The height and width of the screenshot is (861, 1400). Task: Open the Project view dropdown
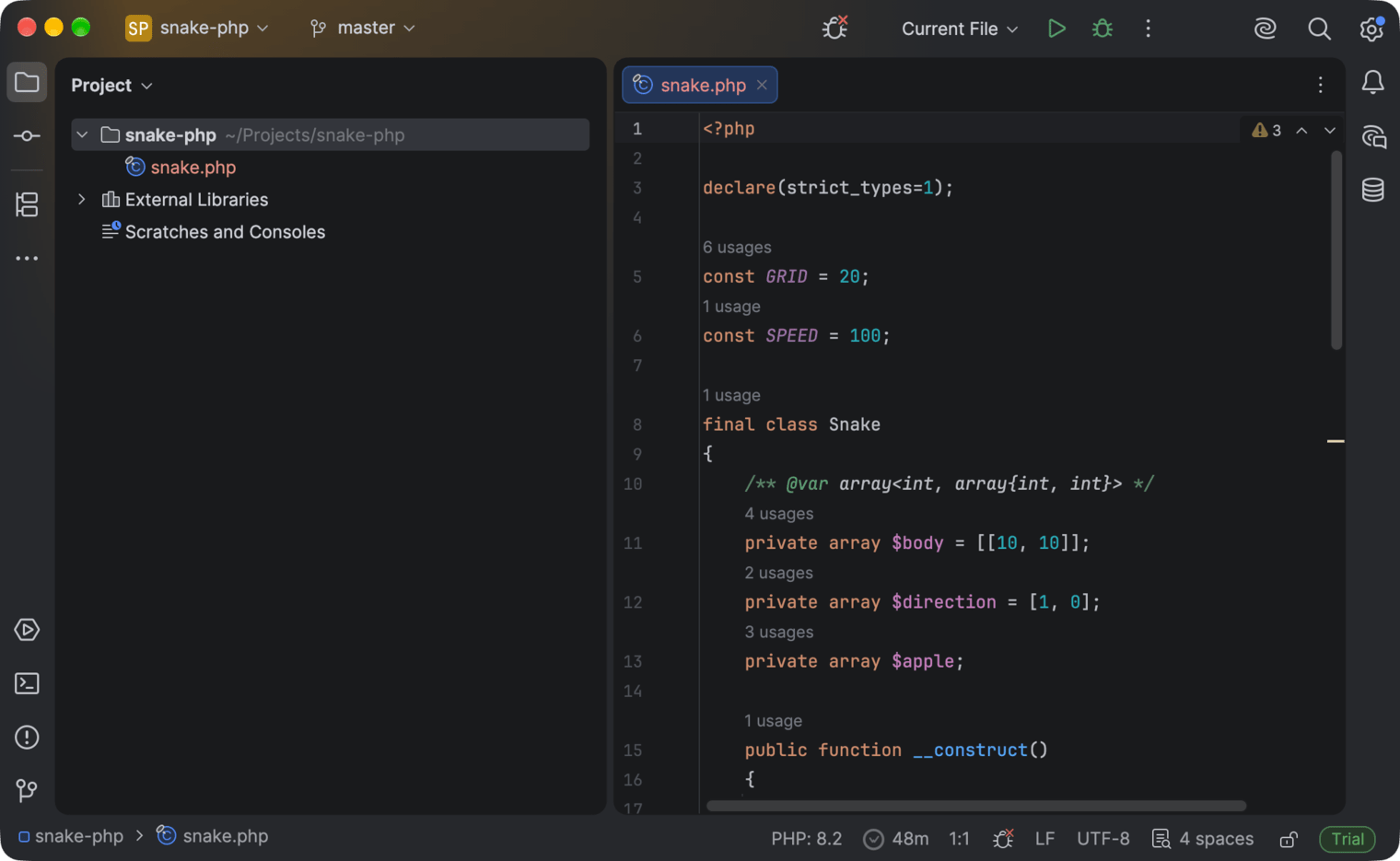click(111, 86)
